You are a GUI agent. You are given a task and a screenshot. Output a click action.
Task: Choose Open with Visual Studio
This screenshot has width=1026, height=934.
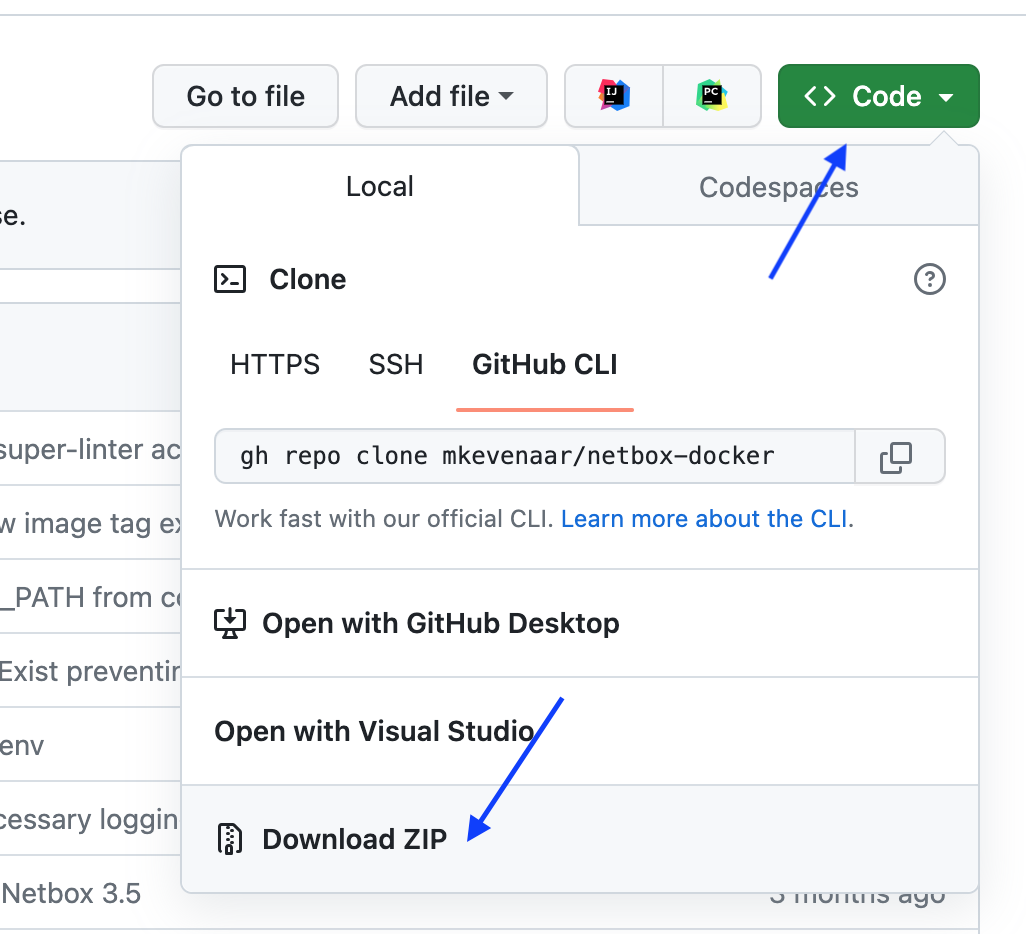tap(374, 731)
